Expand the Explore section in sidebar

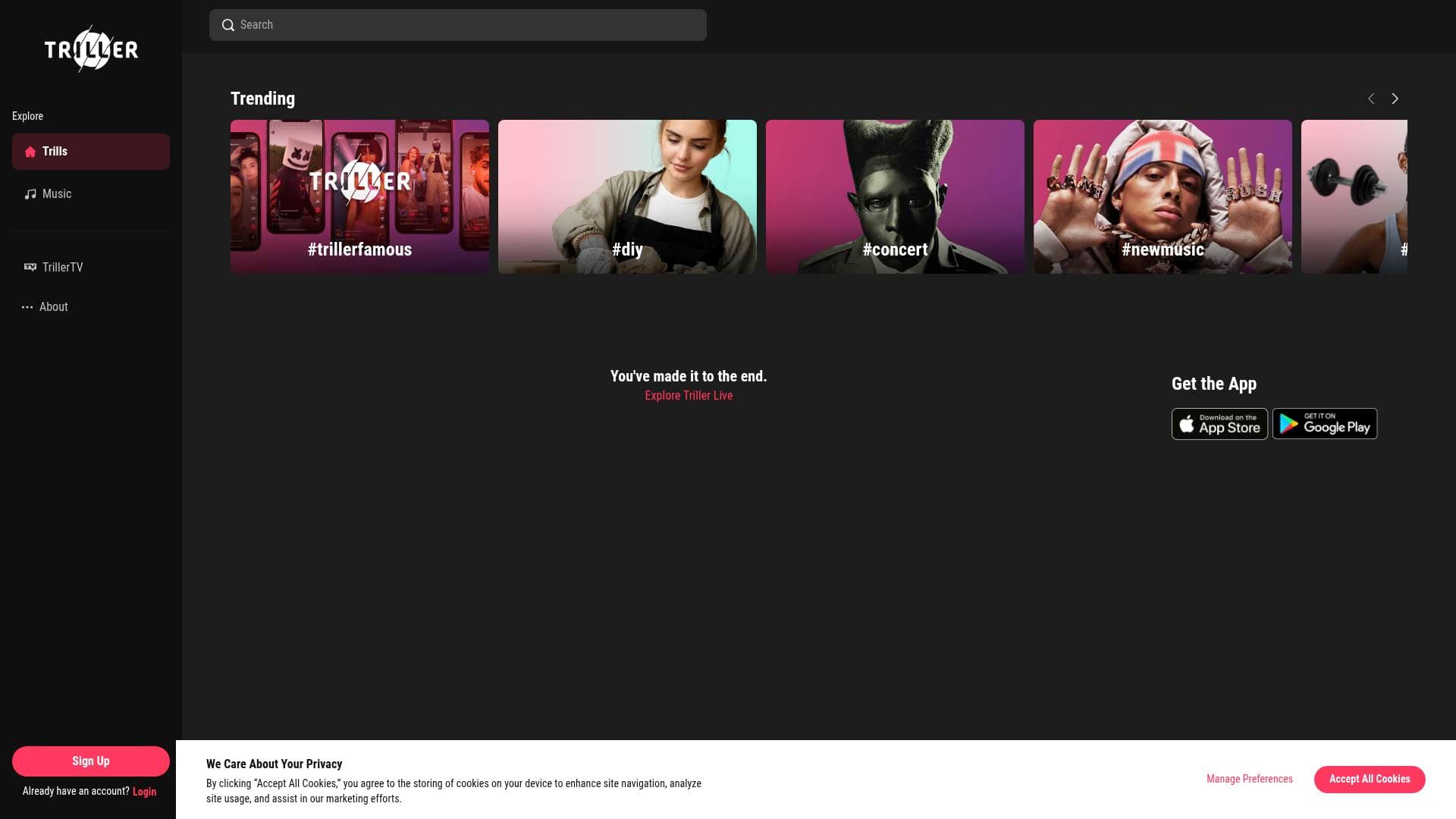[28, 116]
